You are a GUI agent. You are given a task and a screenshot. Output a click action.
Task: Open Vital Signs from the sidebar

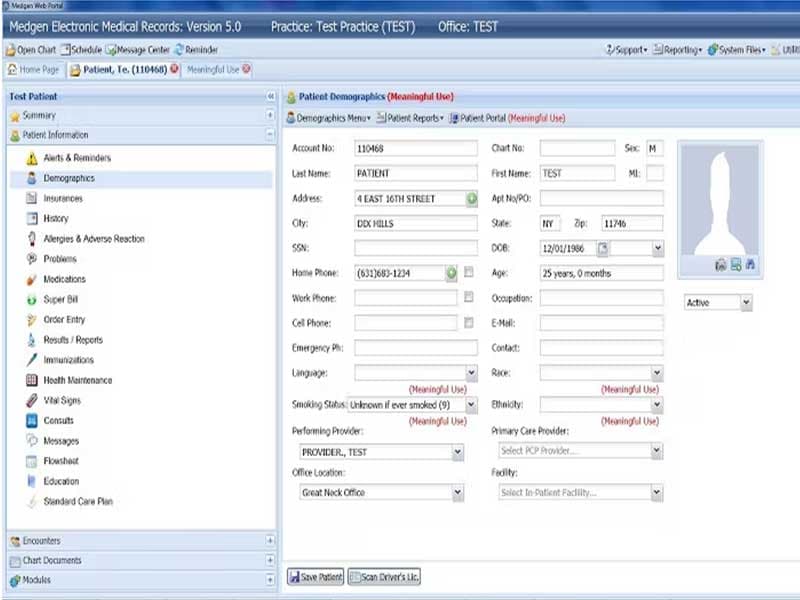pyautogui.click(x=62, y=400)
